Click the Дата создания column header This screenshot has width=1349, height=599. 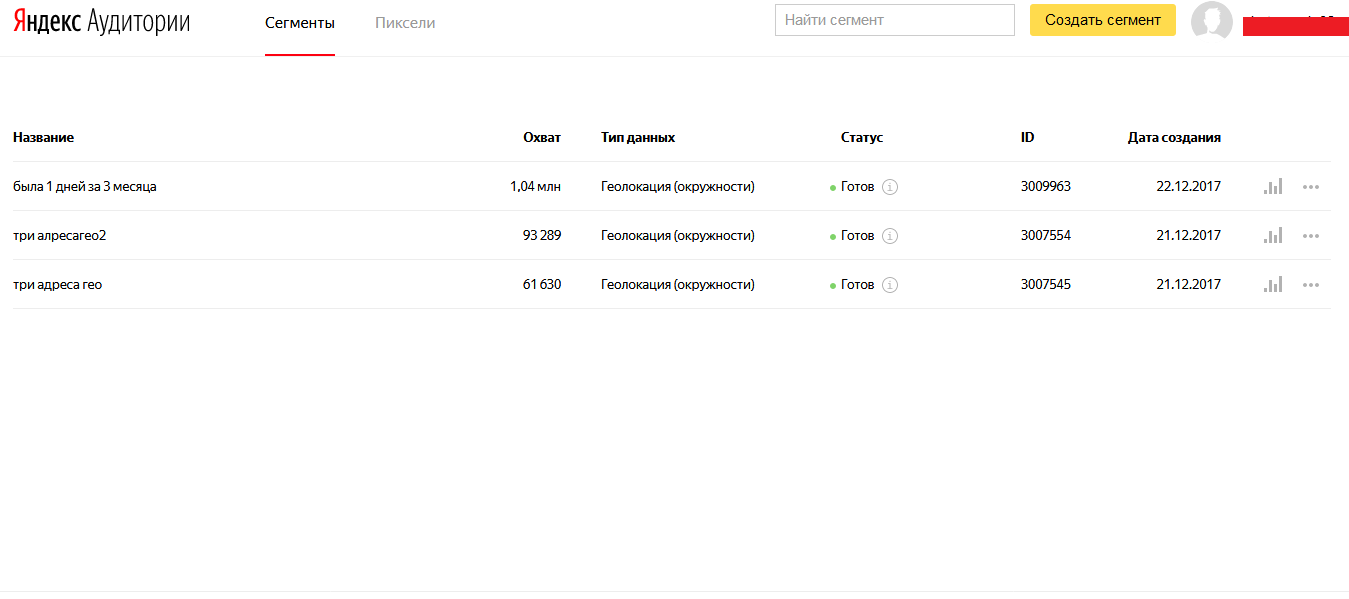1174,137
